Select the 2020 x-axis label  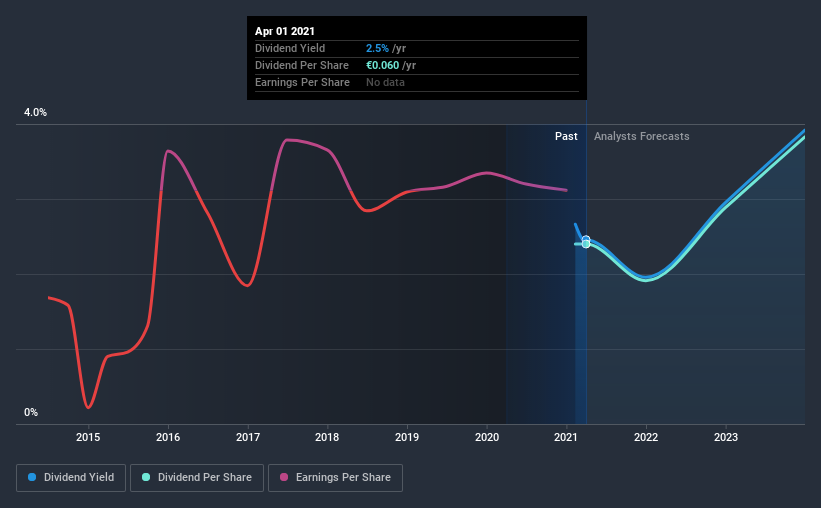click(487, 437)
